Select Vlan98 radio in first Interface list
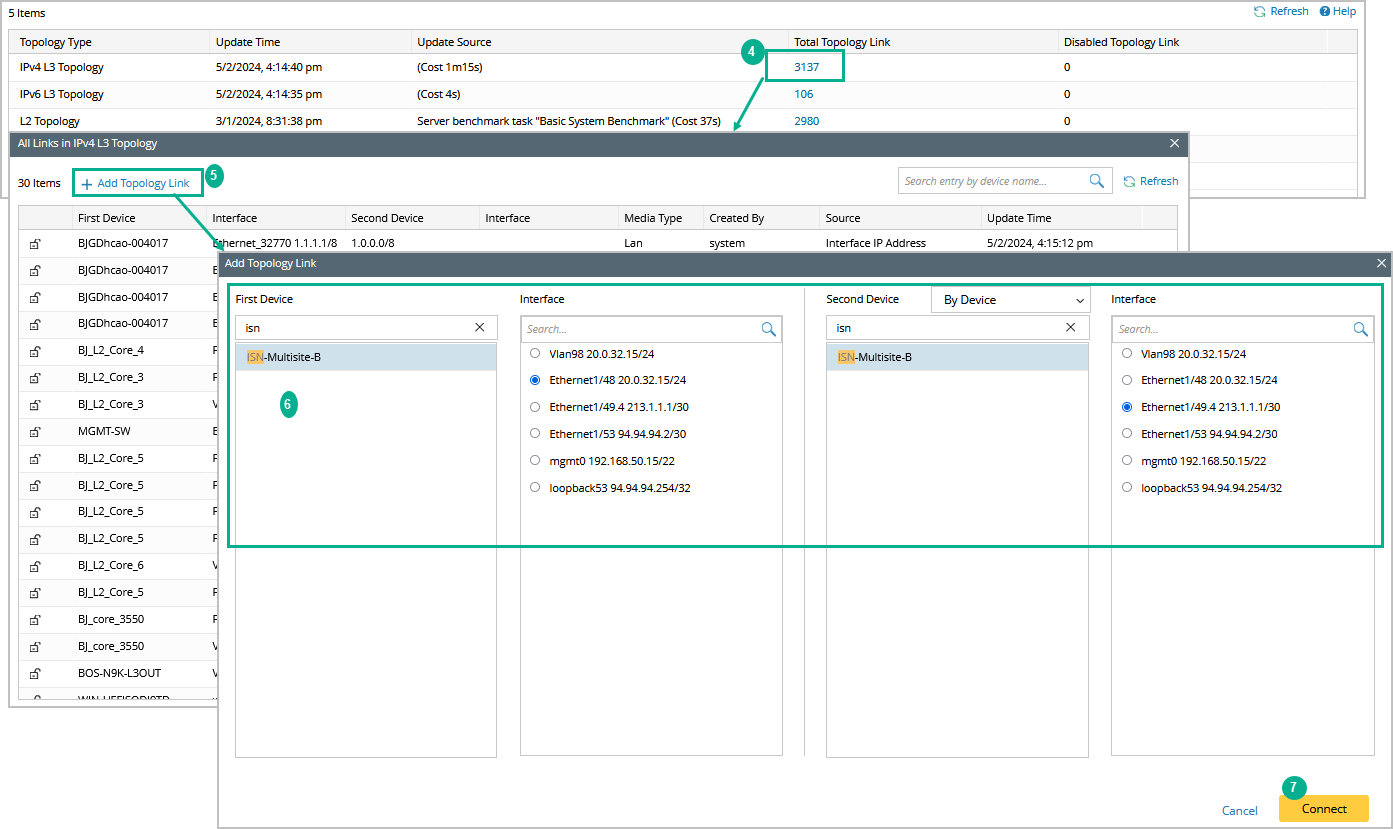Image resolution: width=1393 pixels, height=829 pixels. pos(535,353)
